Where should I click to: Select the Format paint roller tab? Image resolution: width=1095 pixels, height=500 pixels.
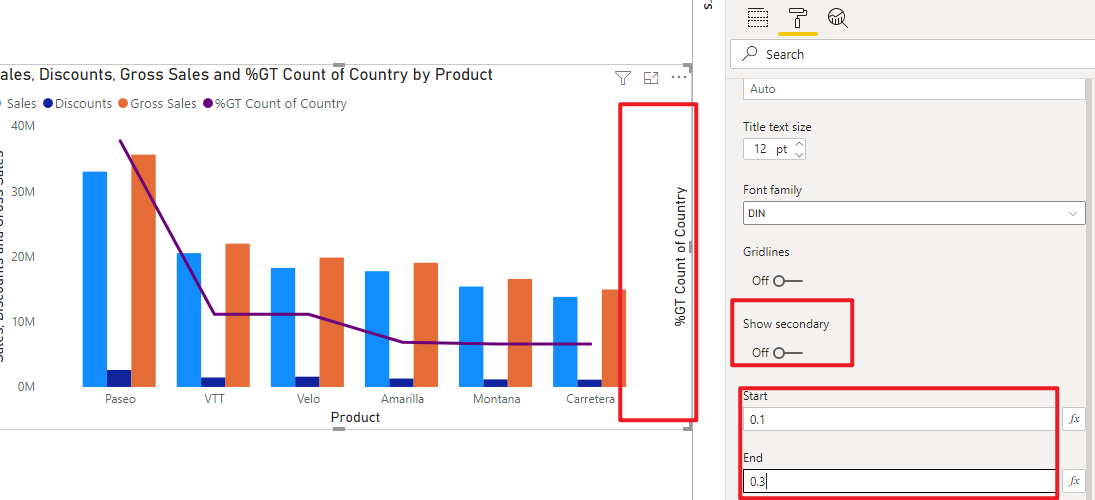click(798, 17)
